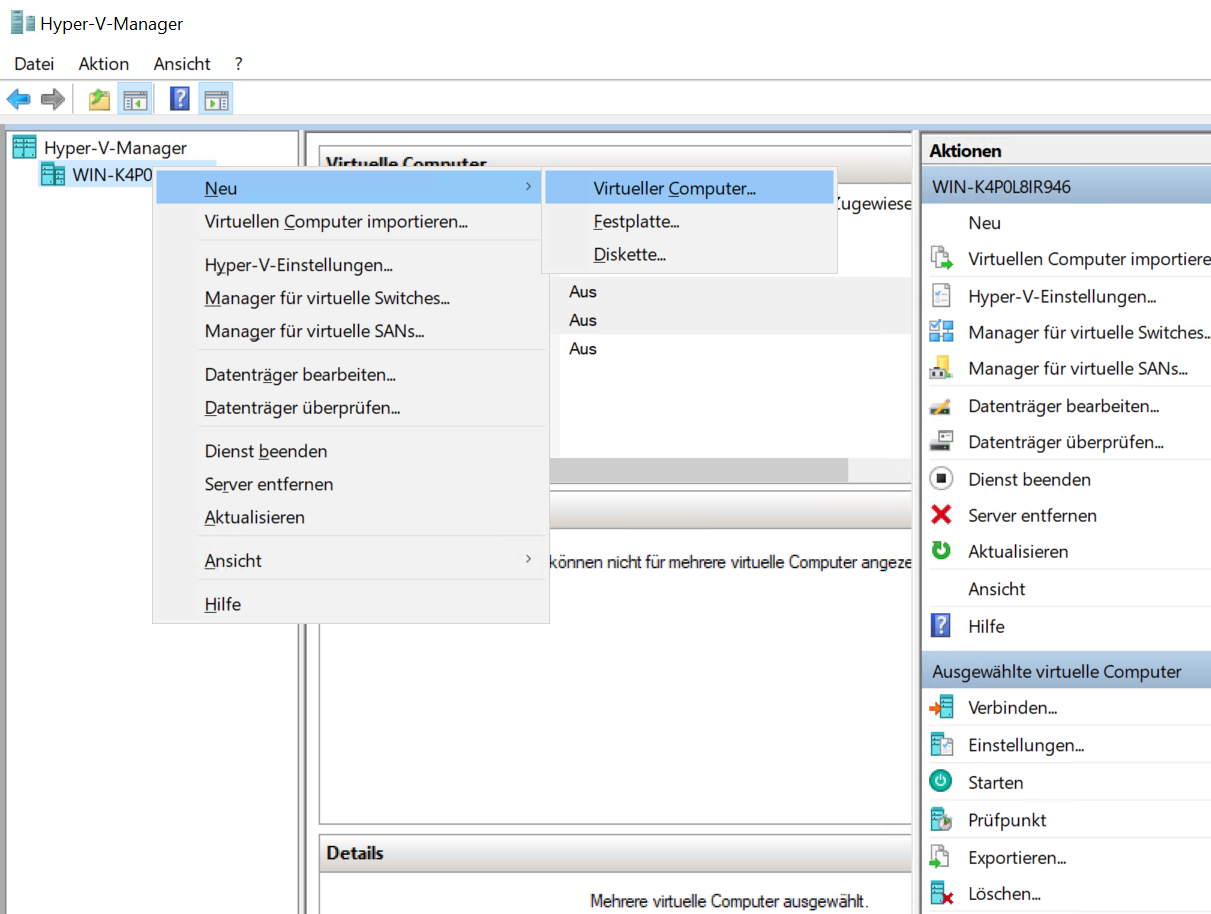Select Virtueller Computer... in the submenu
1211x914 pixels.
tap(674, 188)
